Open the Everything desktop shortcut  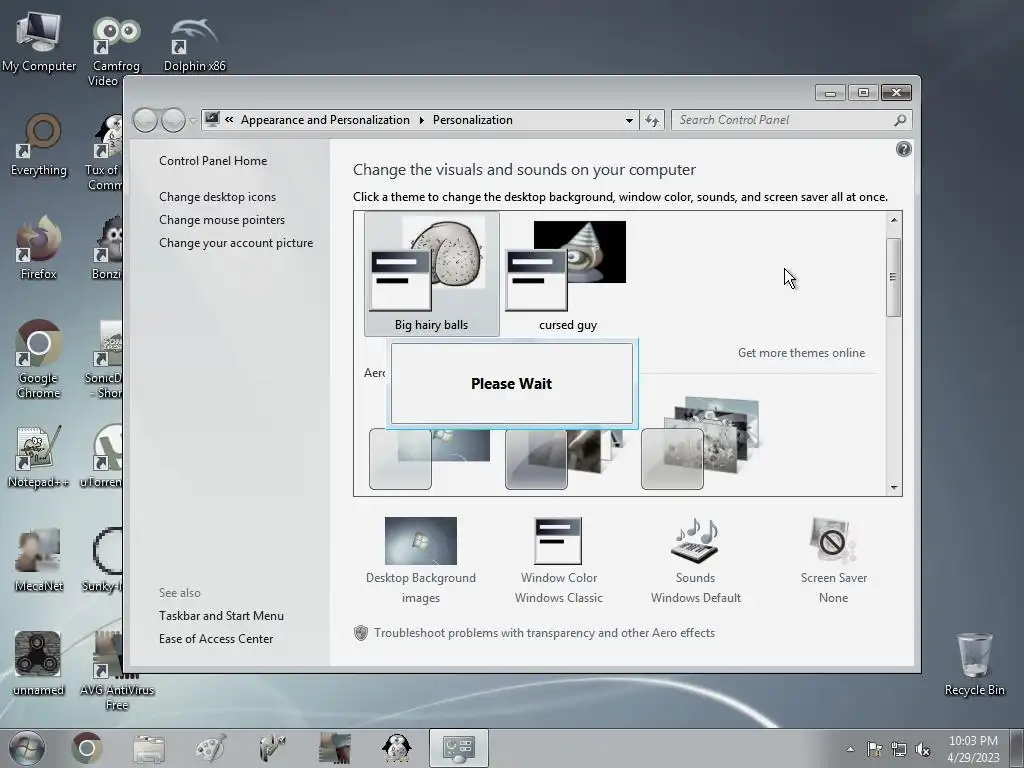[39, 146]
